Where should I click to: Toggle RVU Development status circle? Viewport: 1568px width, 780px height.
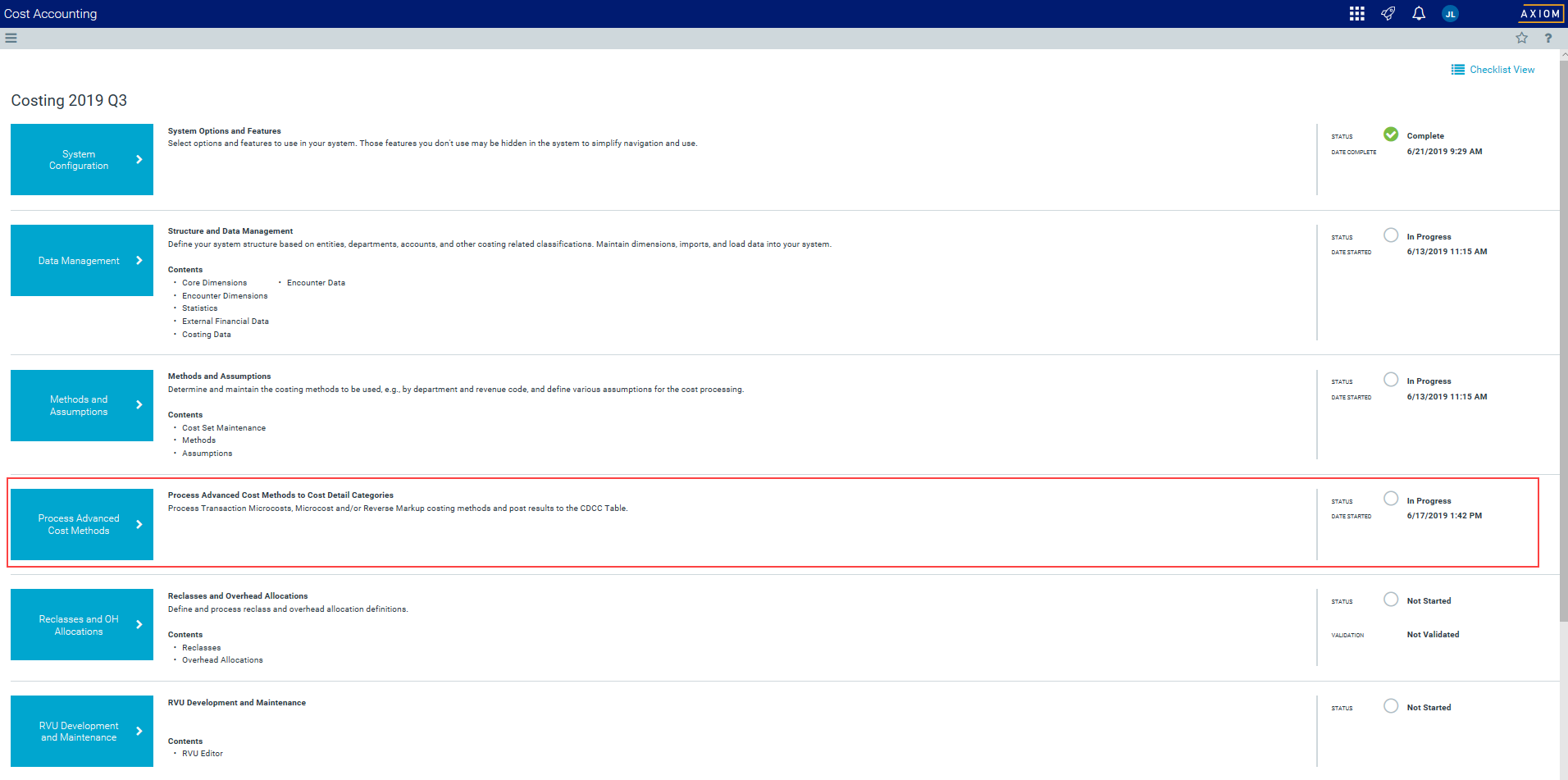(x=1391, y=706)
